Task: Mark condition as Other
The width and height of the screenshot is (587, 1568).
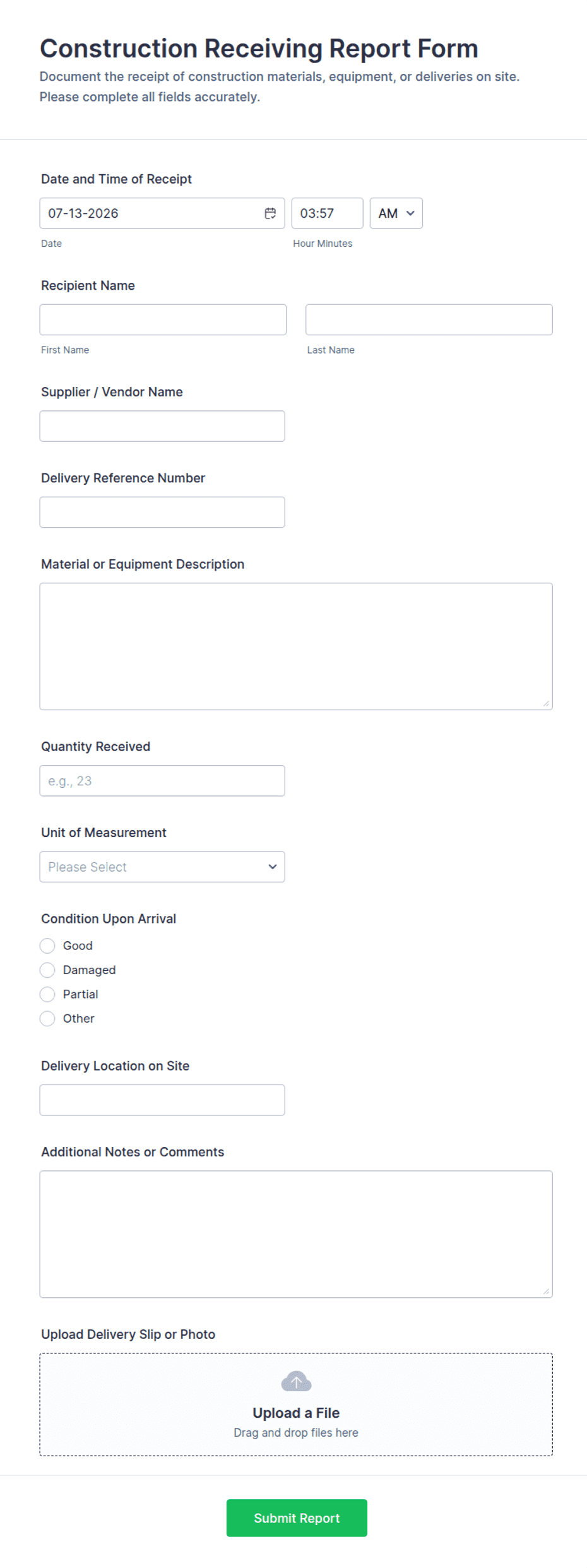Action: coord(47,1018)
